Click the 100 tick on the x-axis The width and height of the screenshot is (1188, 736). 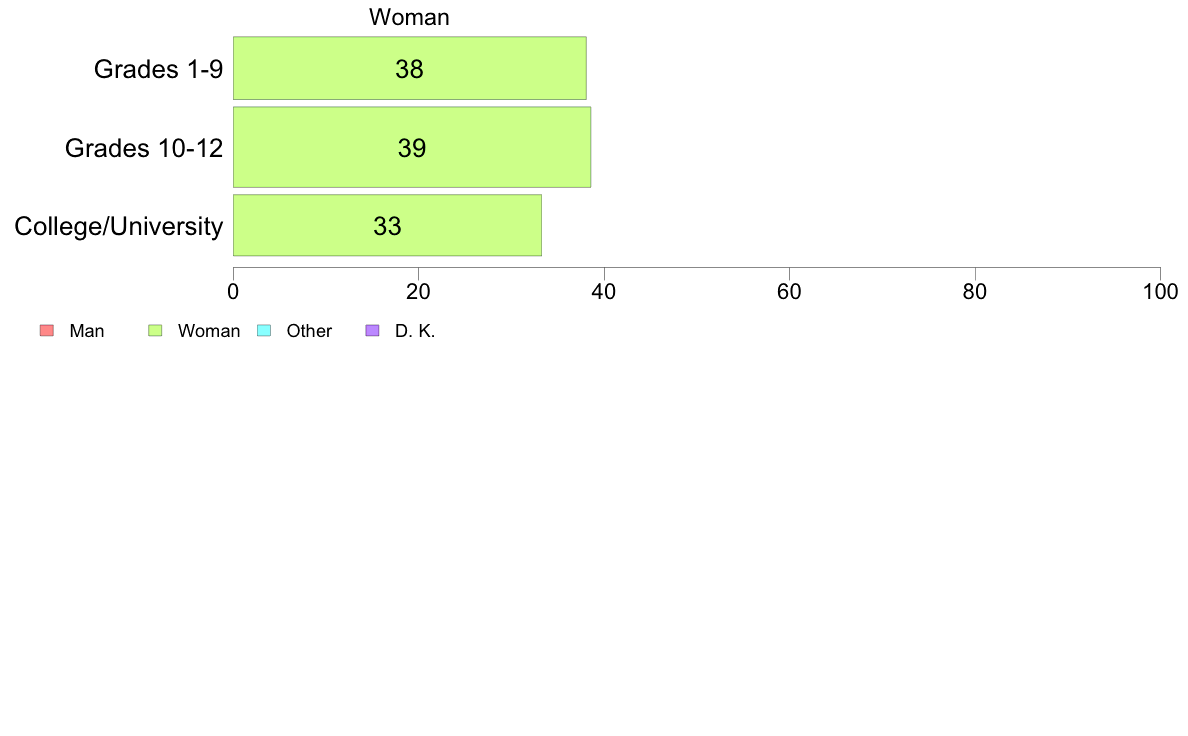[1161, 292]
